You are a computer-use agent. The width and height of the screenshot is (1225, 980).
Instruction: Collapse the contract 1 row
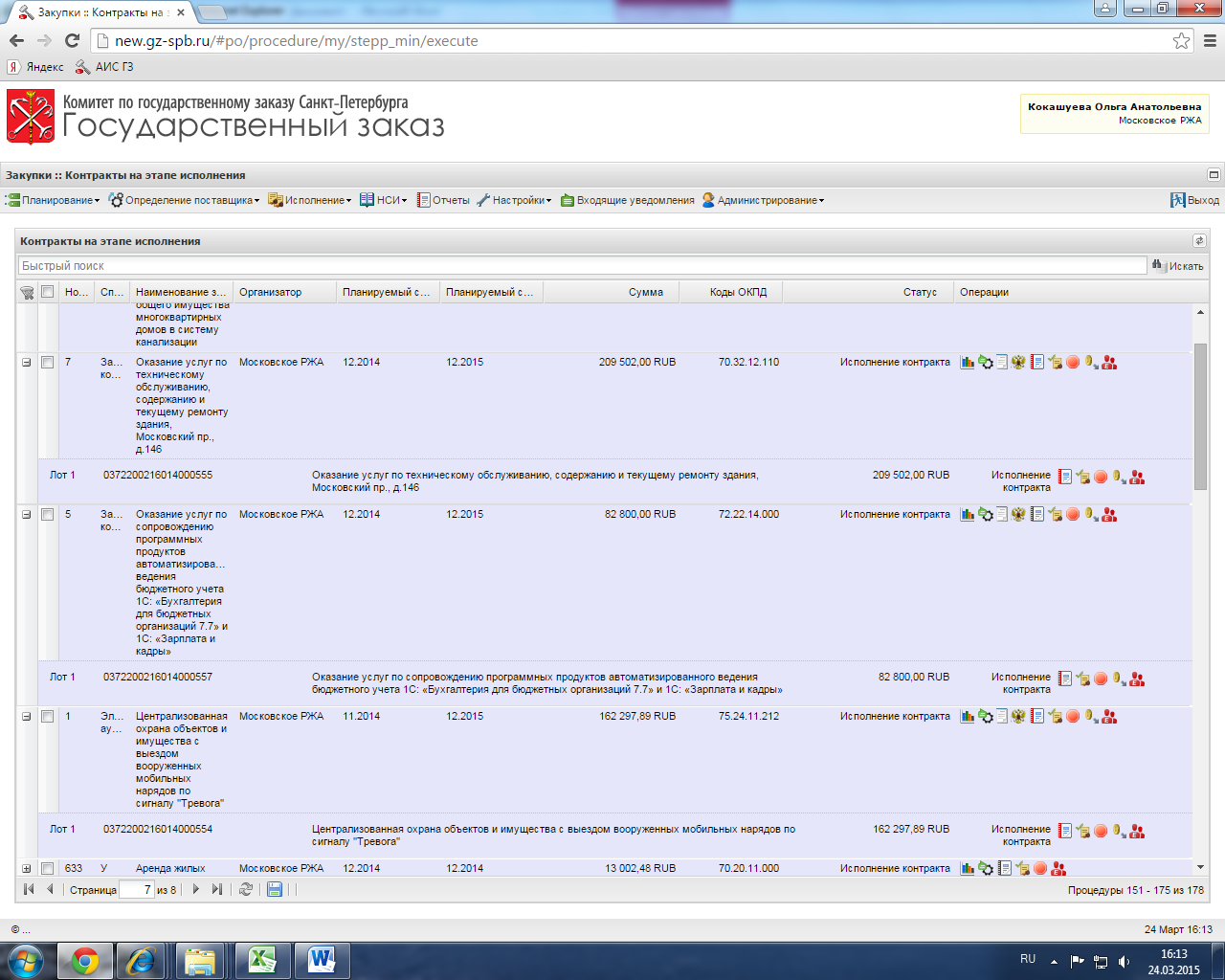[27, 717]
